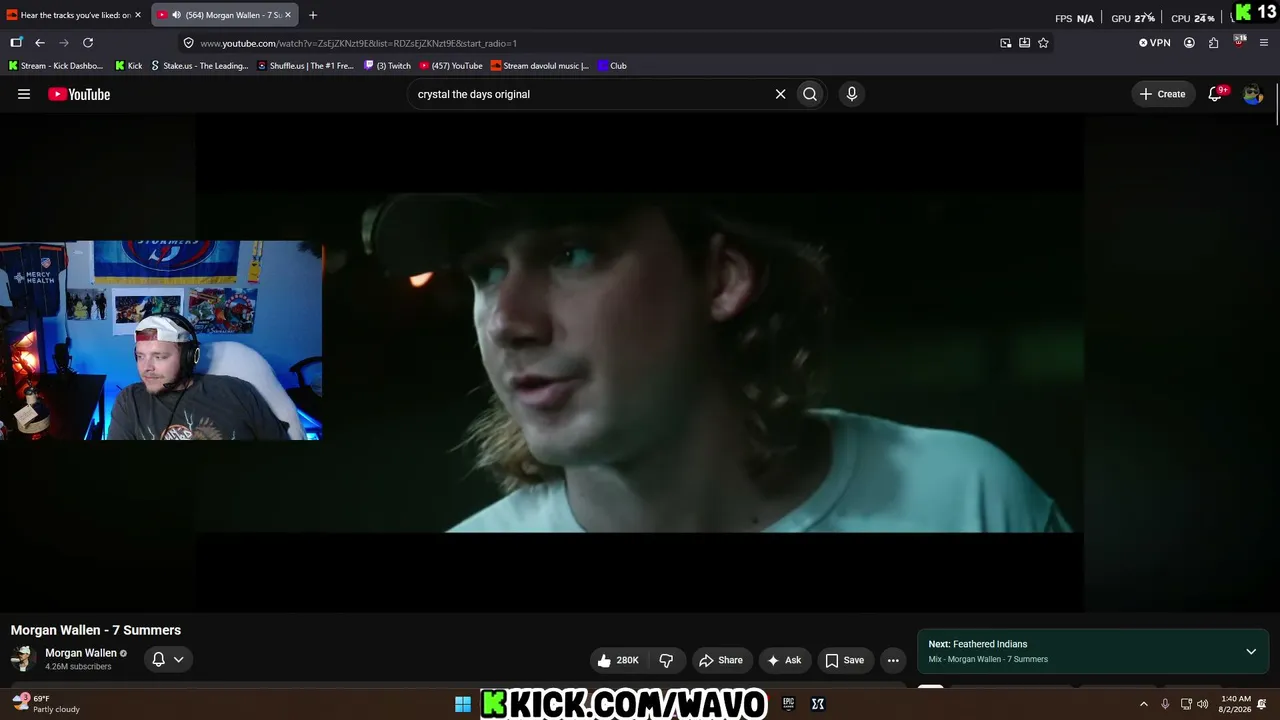Bookmark this page with the star
Viewport: 1280px width, 720px height.
[1044, 43]
